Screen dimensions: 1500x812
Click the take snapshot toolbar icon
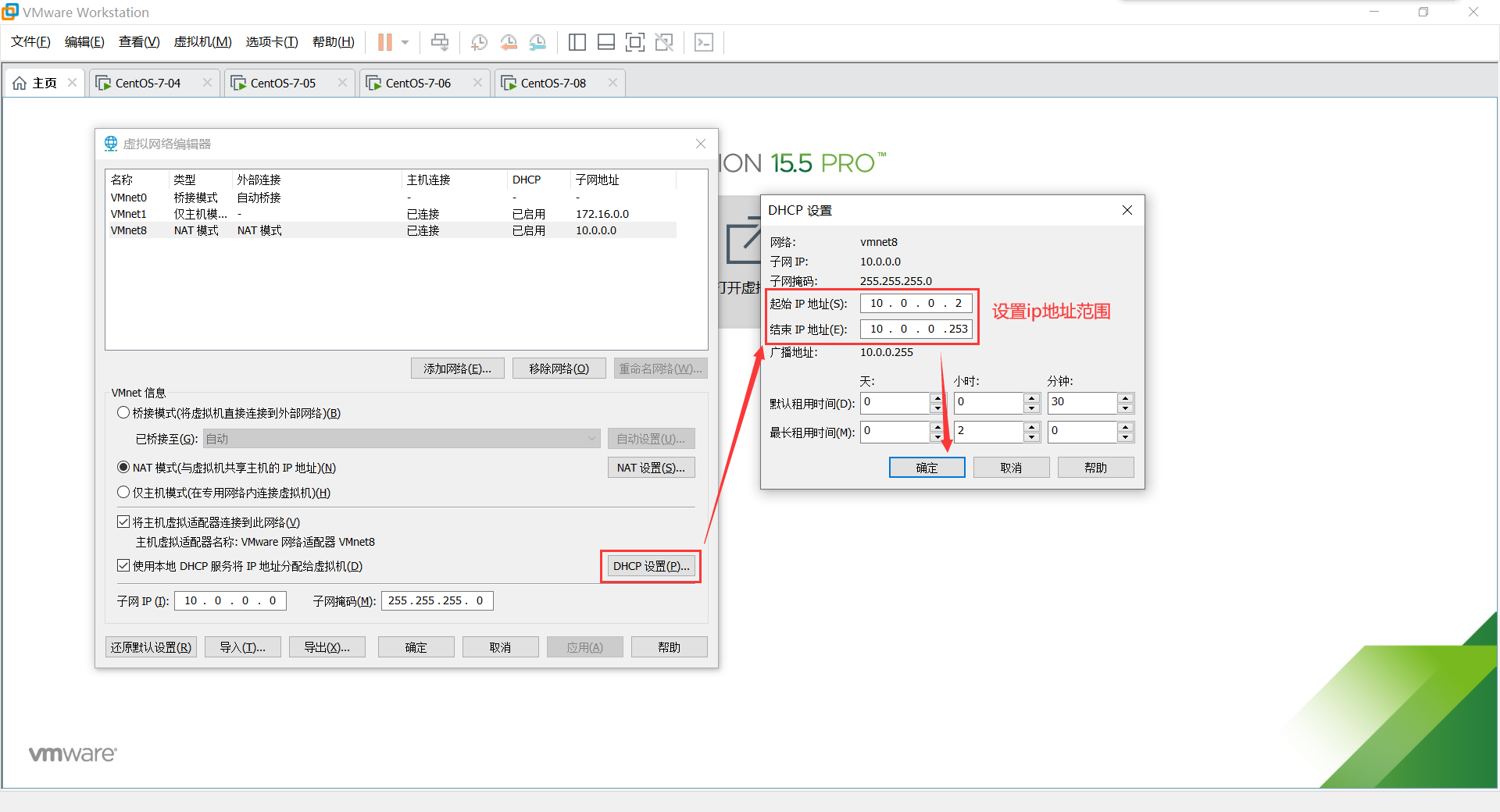(x=479, y=42)
